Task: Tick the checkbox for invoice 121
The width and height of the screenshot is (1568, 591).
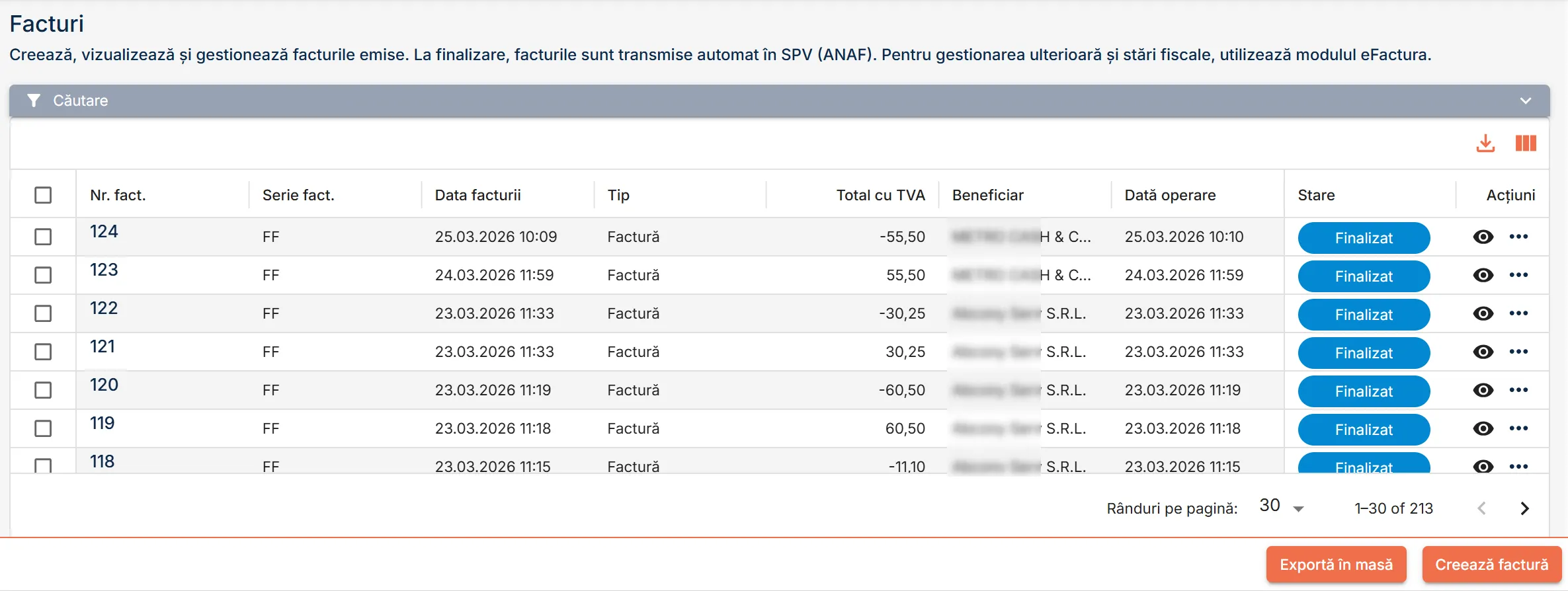Action: (x=43, y=352)
